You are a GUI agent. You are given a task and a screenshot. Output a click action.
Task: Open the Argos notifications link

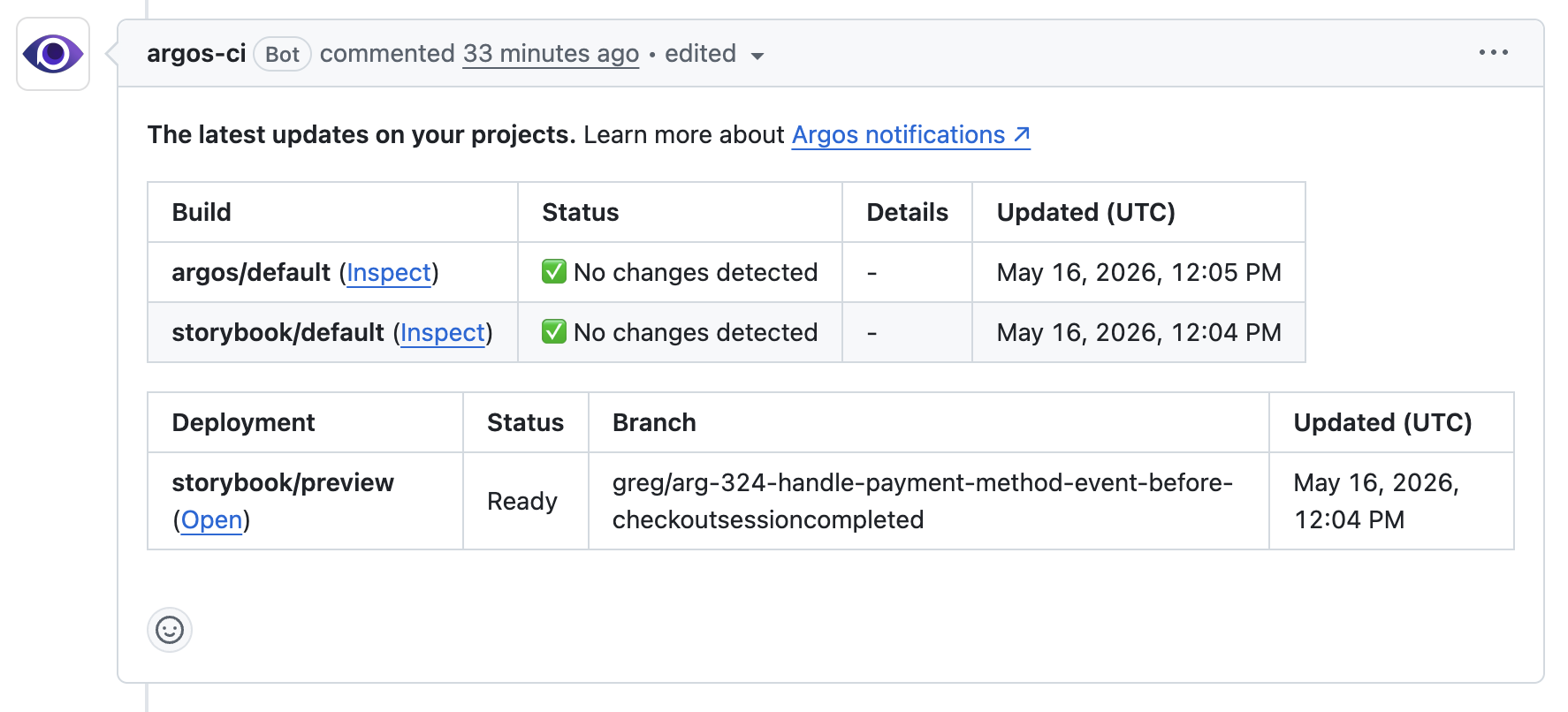point(910,135)
